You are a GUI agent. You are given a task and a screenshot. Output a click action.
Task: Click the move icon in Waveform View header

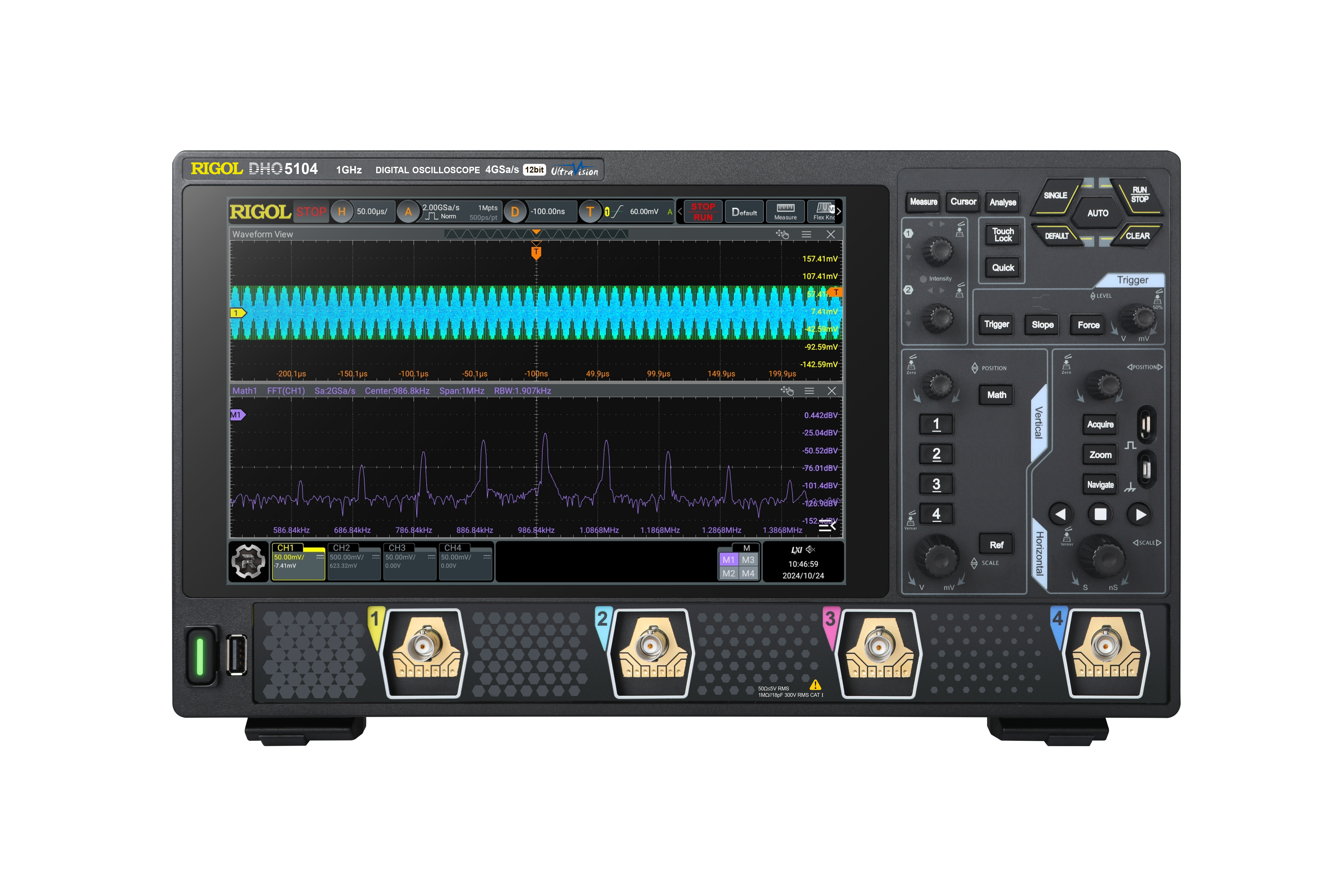pyautogui.click(x=782, y=234)
